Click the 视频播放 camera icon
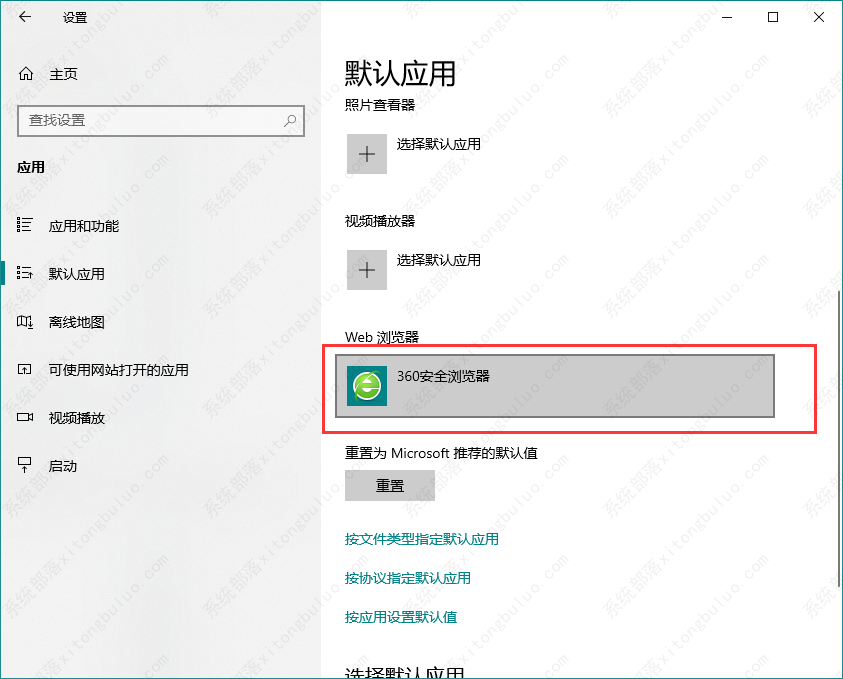Viewport: 843px width, 679px height. tap(26, 418)
